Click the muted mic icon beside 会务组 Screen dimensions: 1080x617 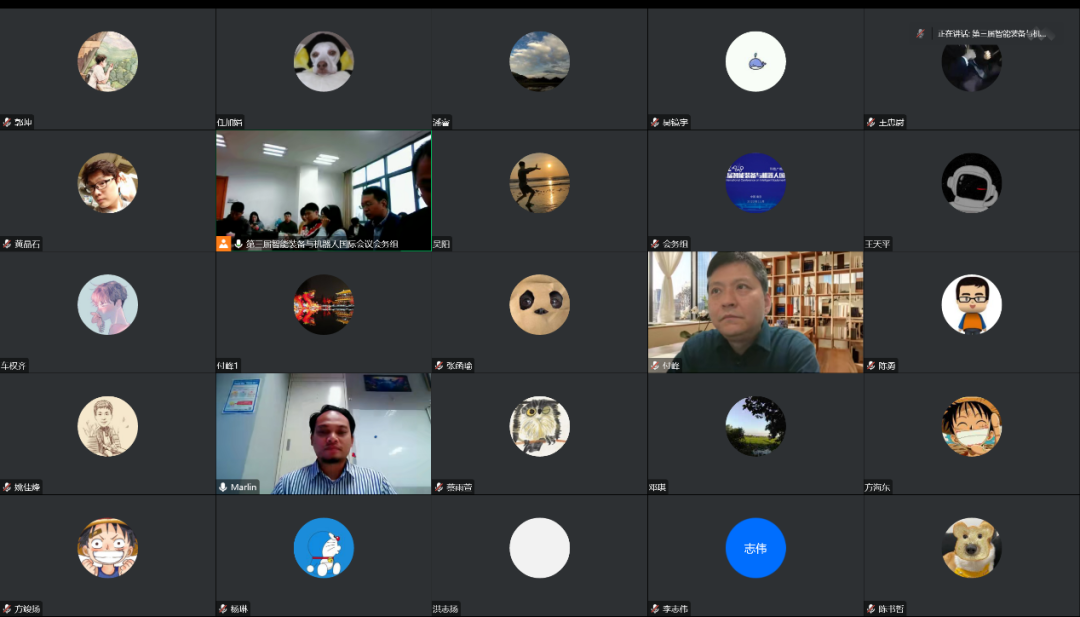point(655,244)
